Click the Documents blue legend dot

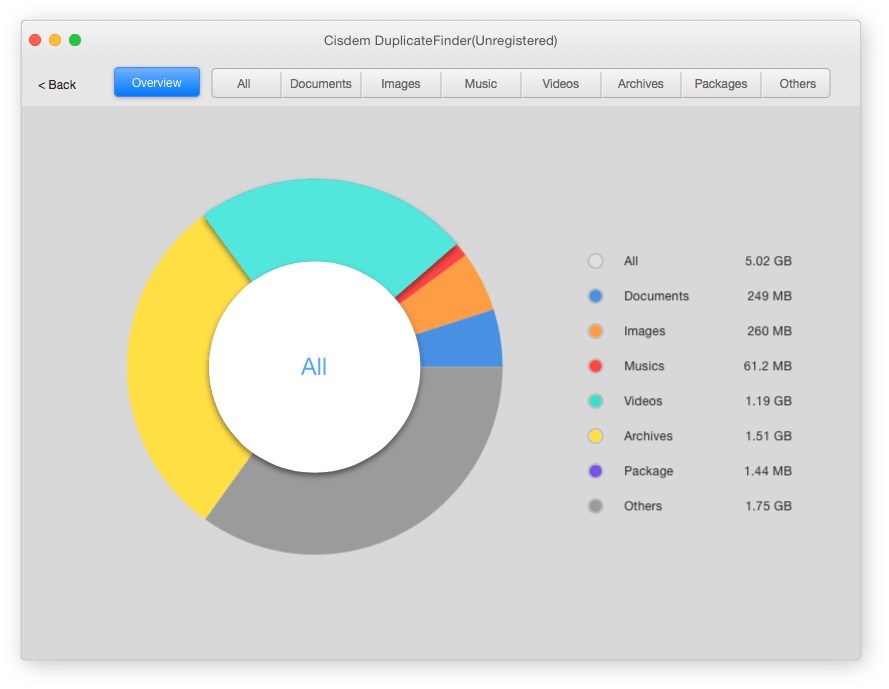pos(595,296)
